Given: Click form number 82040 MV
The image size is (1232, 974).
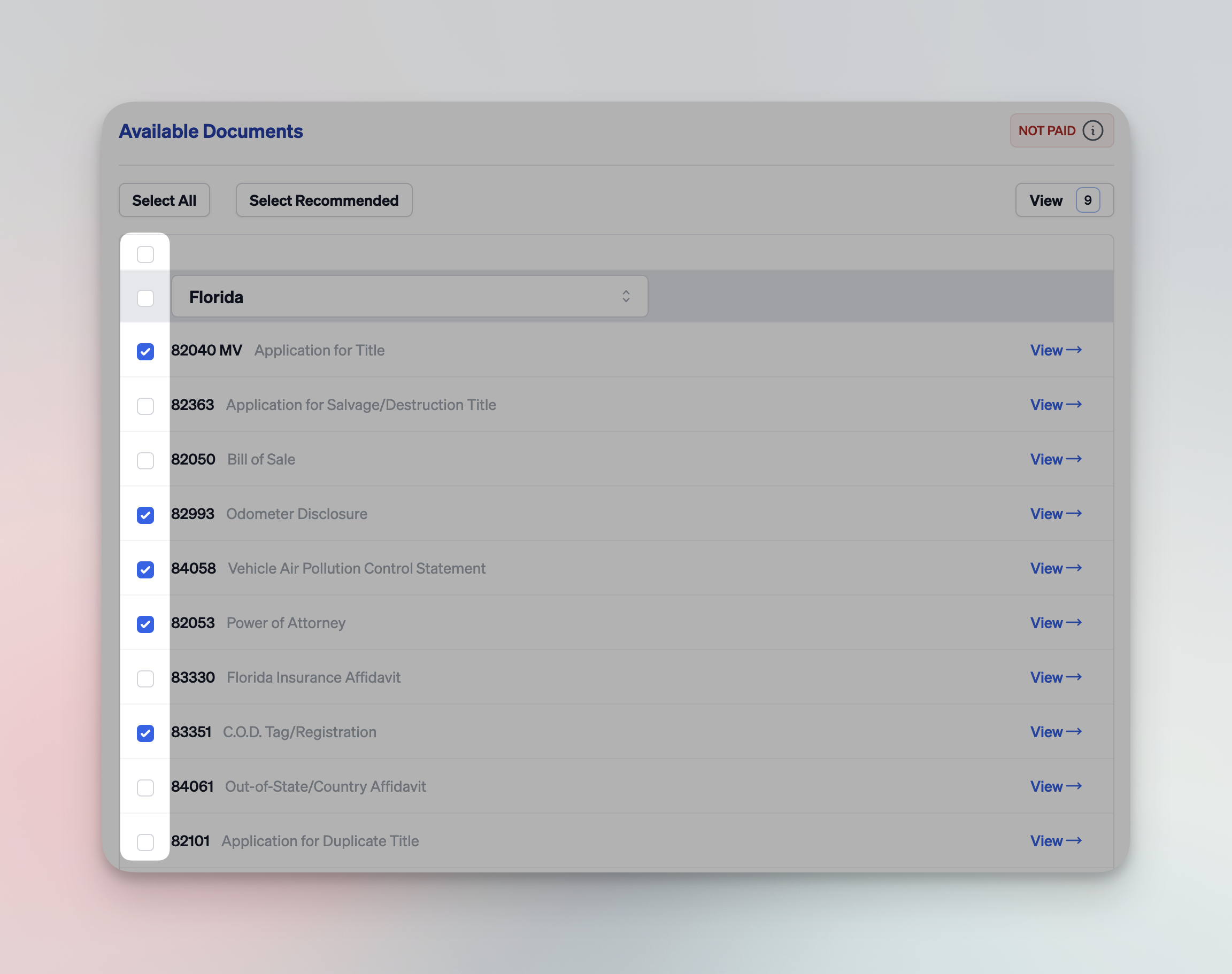Looking at the screenshot, I should coord(206,350).
